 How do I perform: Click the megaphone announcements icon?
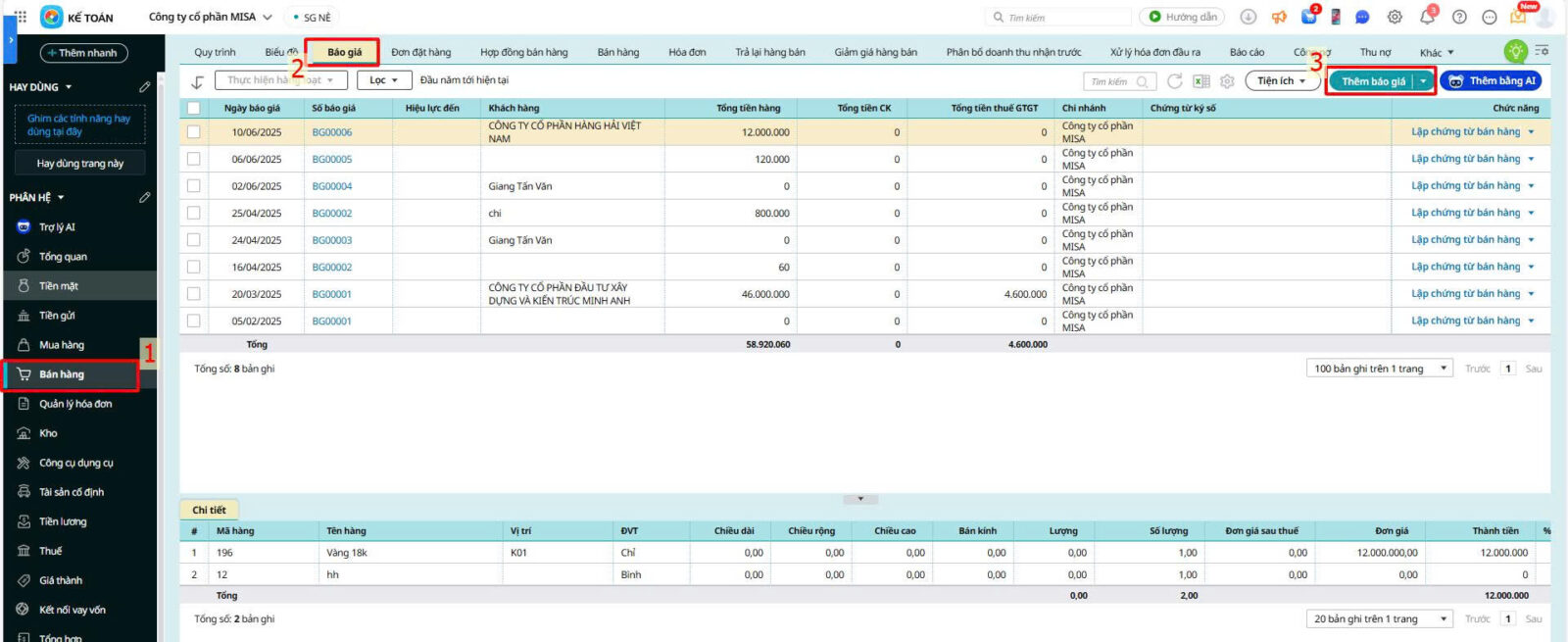coord(1279,17)
